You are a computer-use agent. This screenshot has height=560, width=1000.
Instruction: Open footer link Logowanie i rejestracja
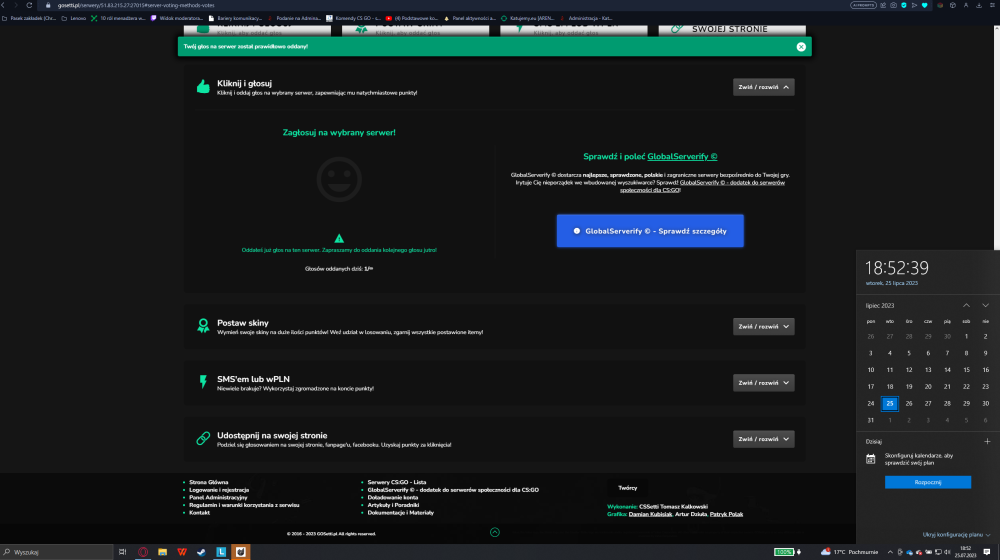pos(219,490)
